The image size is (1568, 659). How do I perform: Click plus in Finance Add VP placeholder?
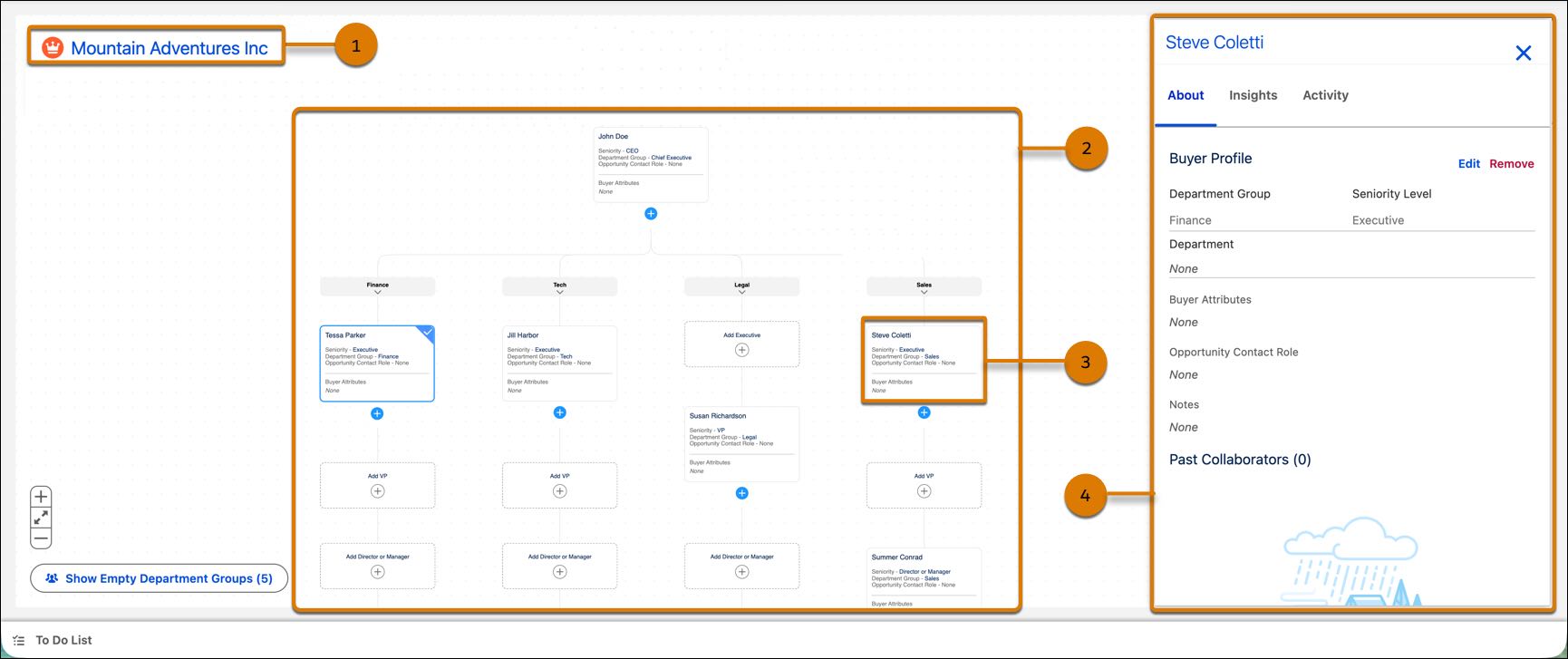[377, 491]
